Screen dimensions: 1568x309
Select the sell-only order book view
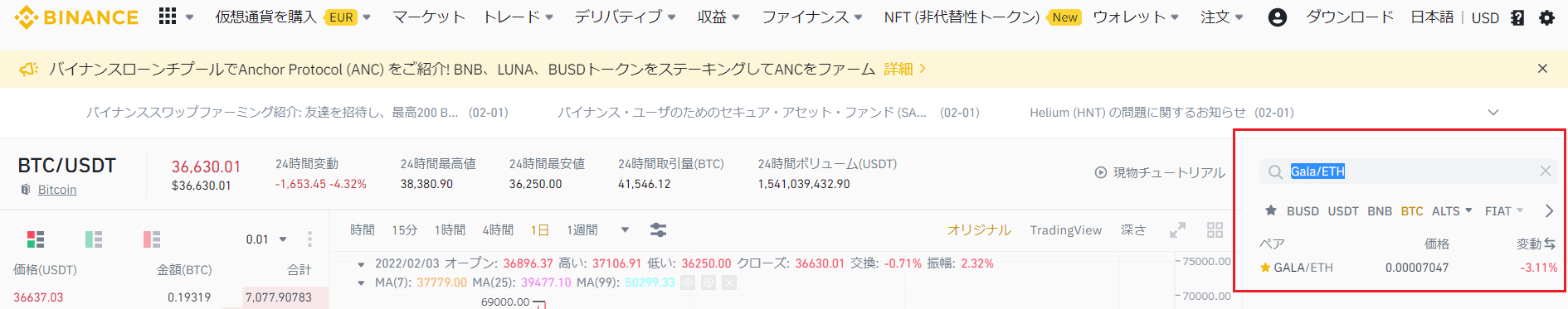tap(152, 239)
